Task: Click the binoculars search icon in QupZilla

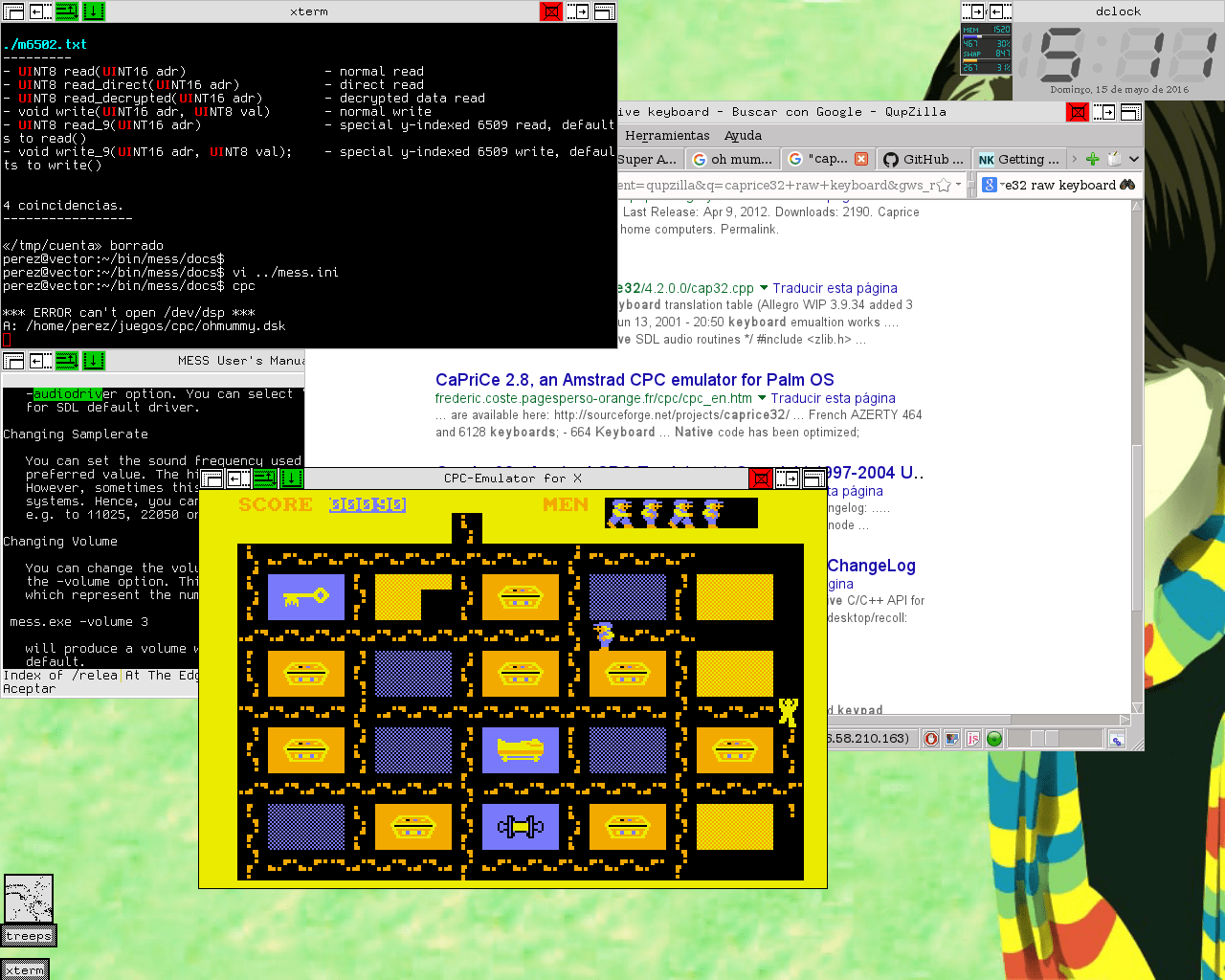Action: pyautogui.click(x=1127, y=185)
